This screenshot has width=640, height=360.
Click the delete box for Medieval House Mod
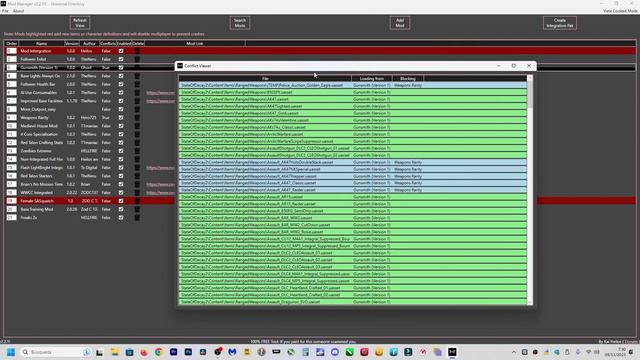[x=137, y=126]
